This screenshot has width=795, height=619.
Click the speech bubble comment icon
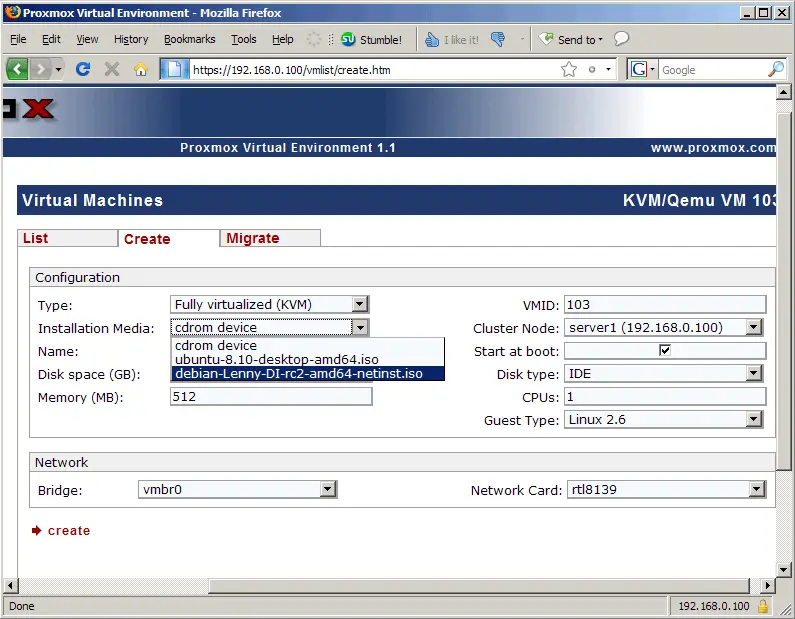point(621,39)
